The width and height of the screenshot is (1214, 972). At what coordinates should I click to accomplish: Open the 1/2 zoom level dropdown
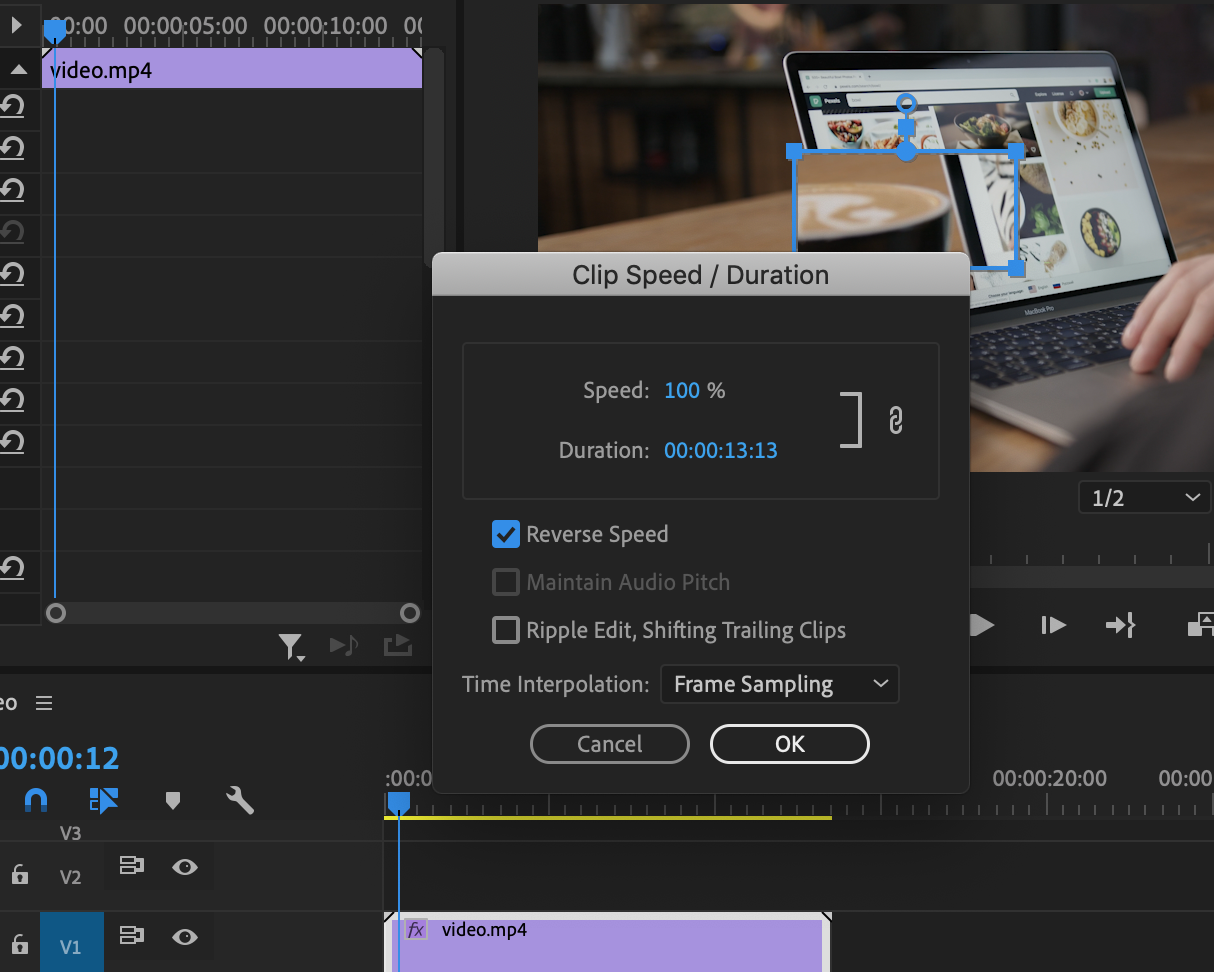1144,497
